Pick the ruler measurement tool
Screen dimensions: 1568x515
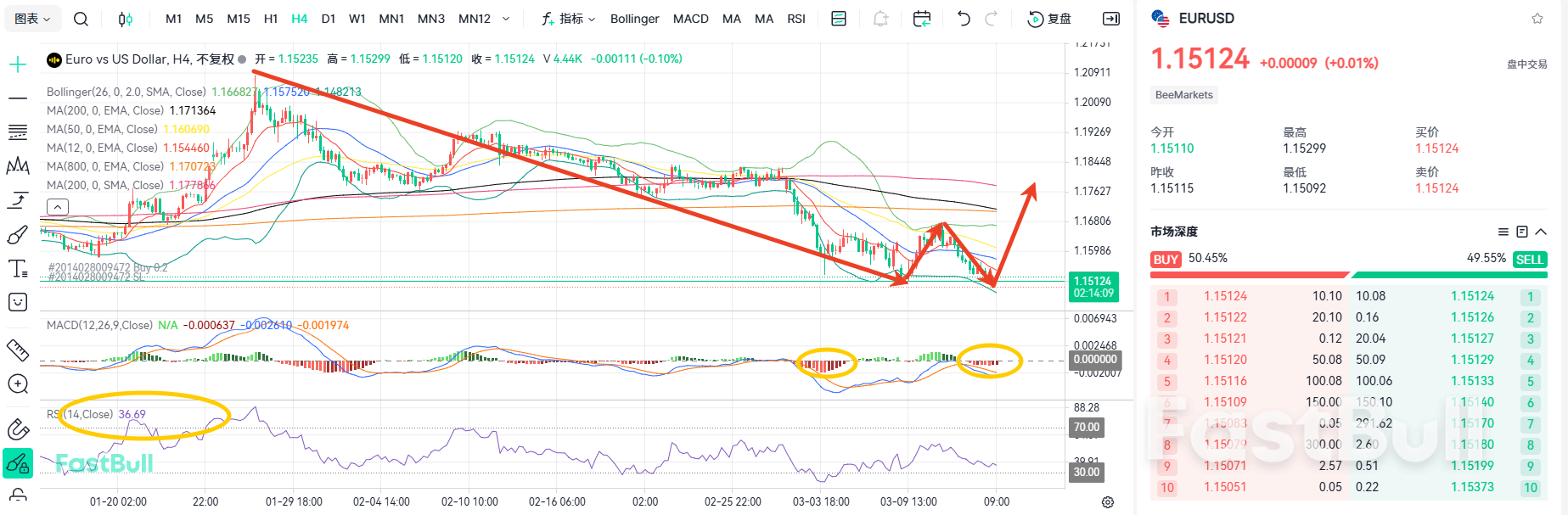click(x=18, y=350)
